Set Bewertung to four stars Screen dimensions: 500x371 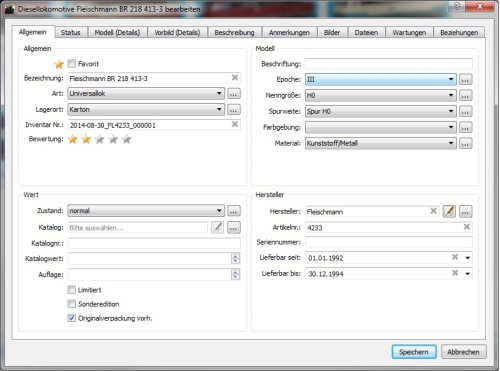[x=113, y=139]
